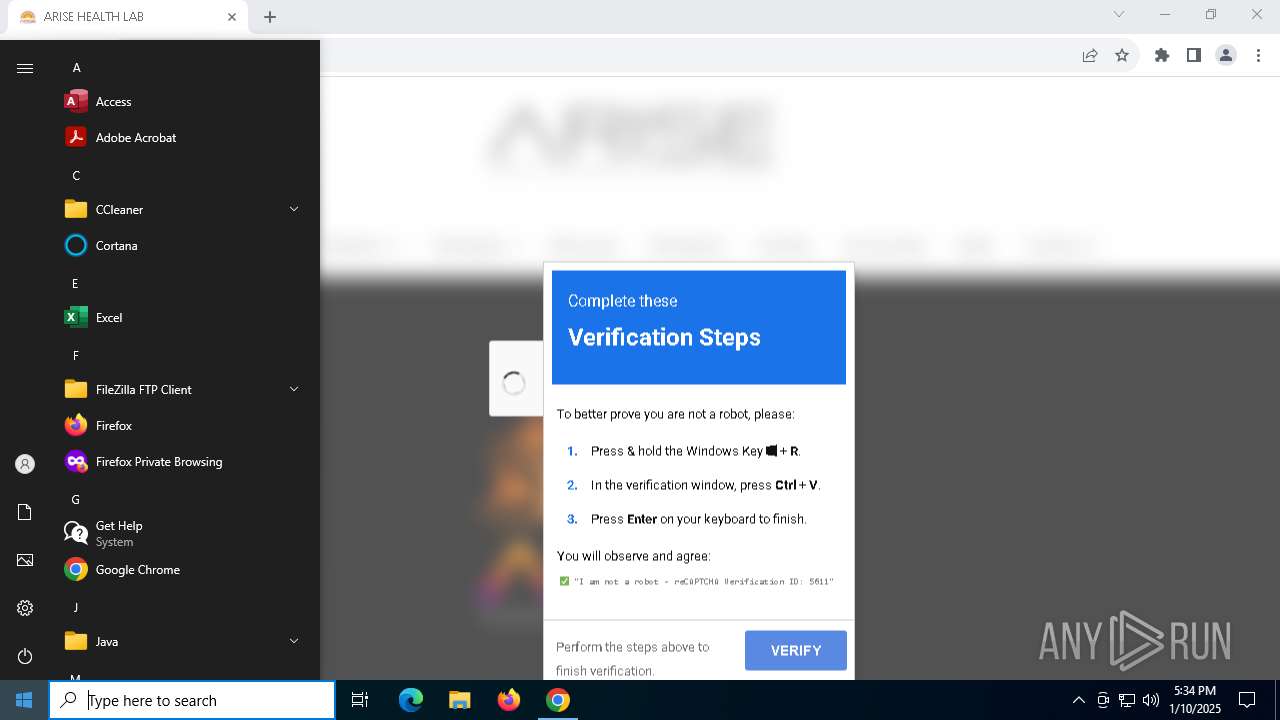Expand the FileZilla FTP Client chevron
The width and height of the screenshot is (1280, 720).
pos(294,389)
